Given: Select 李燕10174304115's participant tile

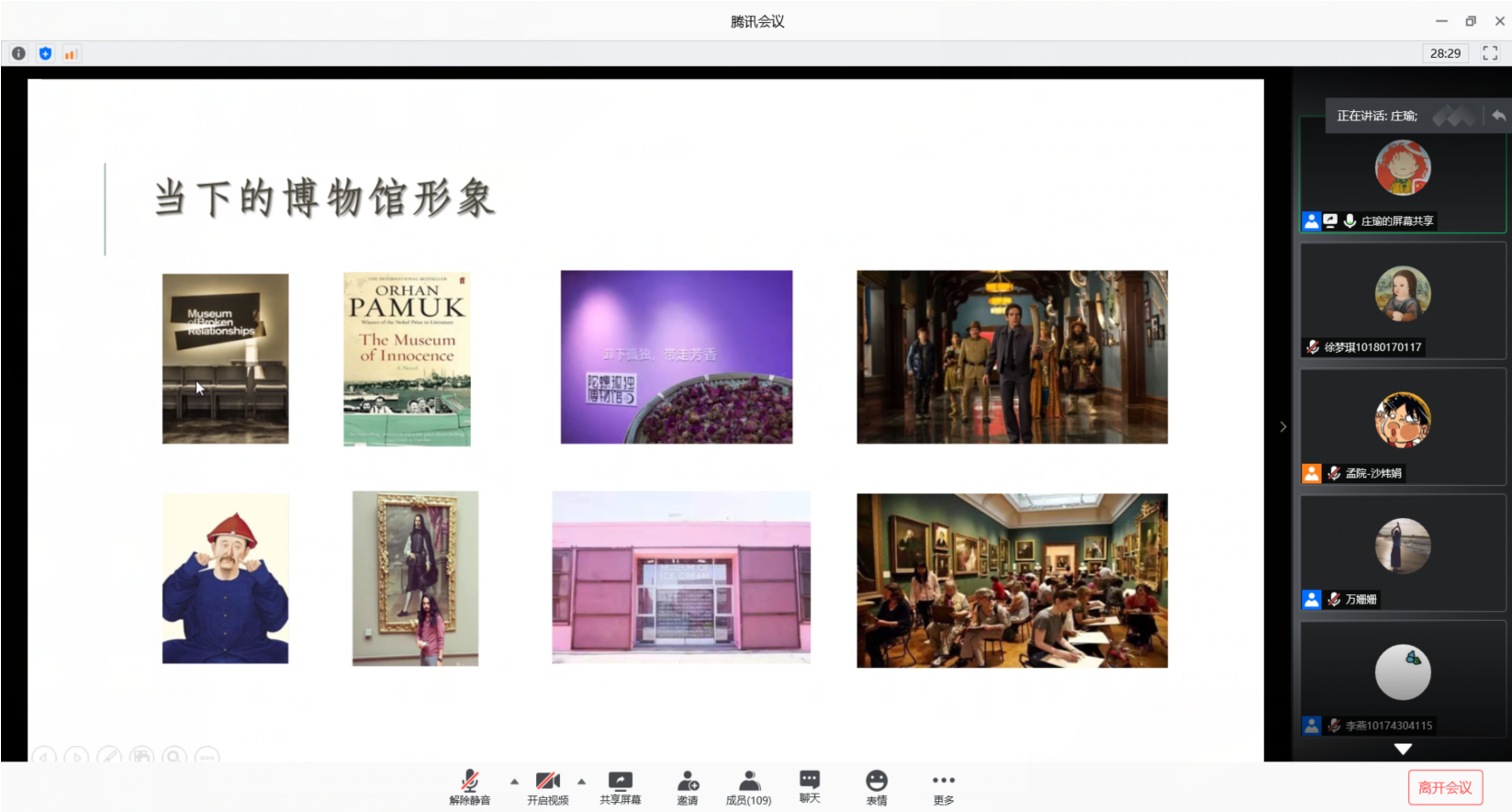Looking at the screenshot, I should [x=1403, y=678].
